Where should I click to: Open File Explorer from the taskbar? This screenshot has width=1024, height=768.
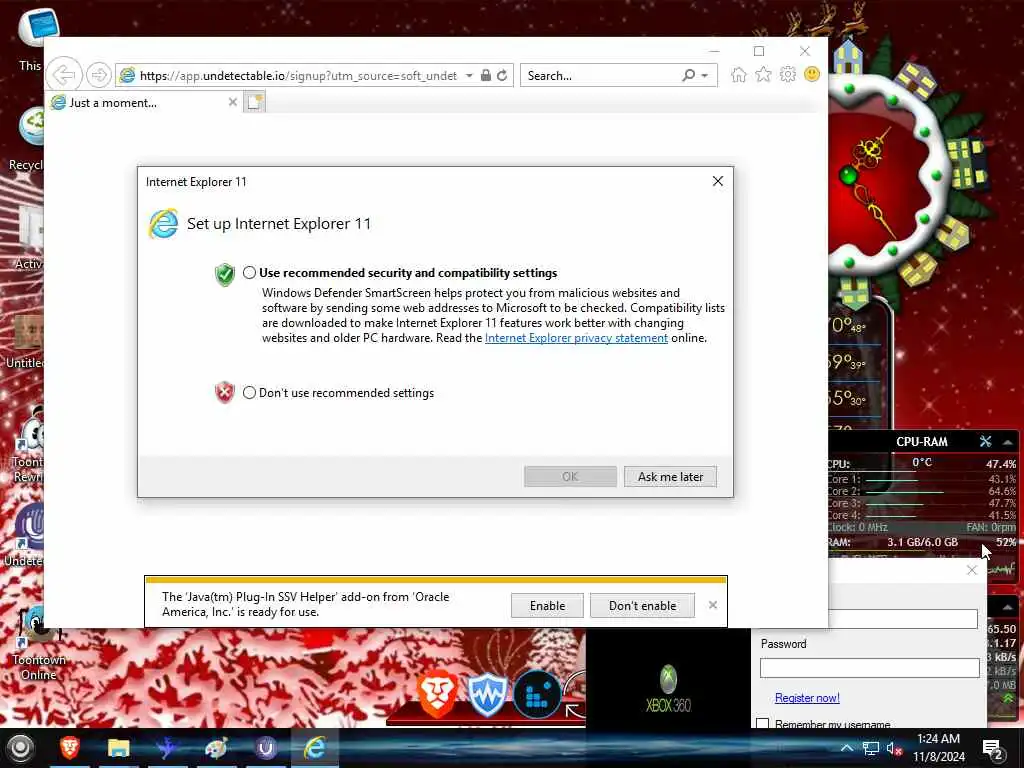tap(119, 748)
